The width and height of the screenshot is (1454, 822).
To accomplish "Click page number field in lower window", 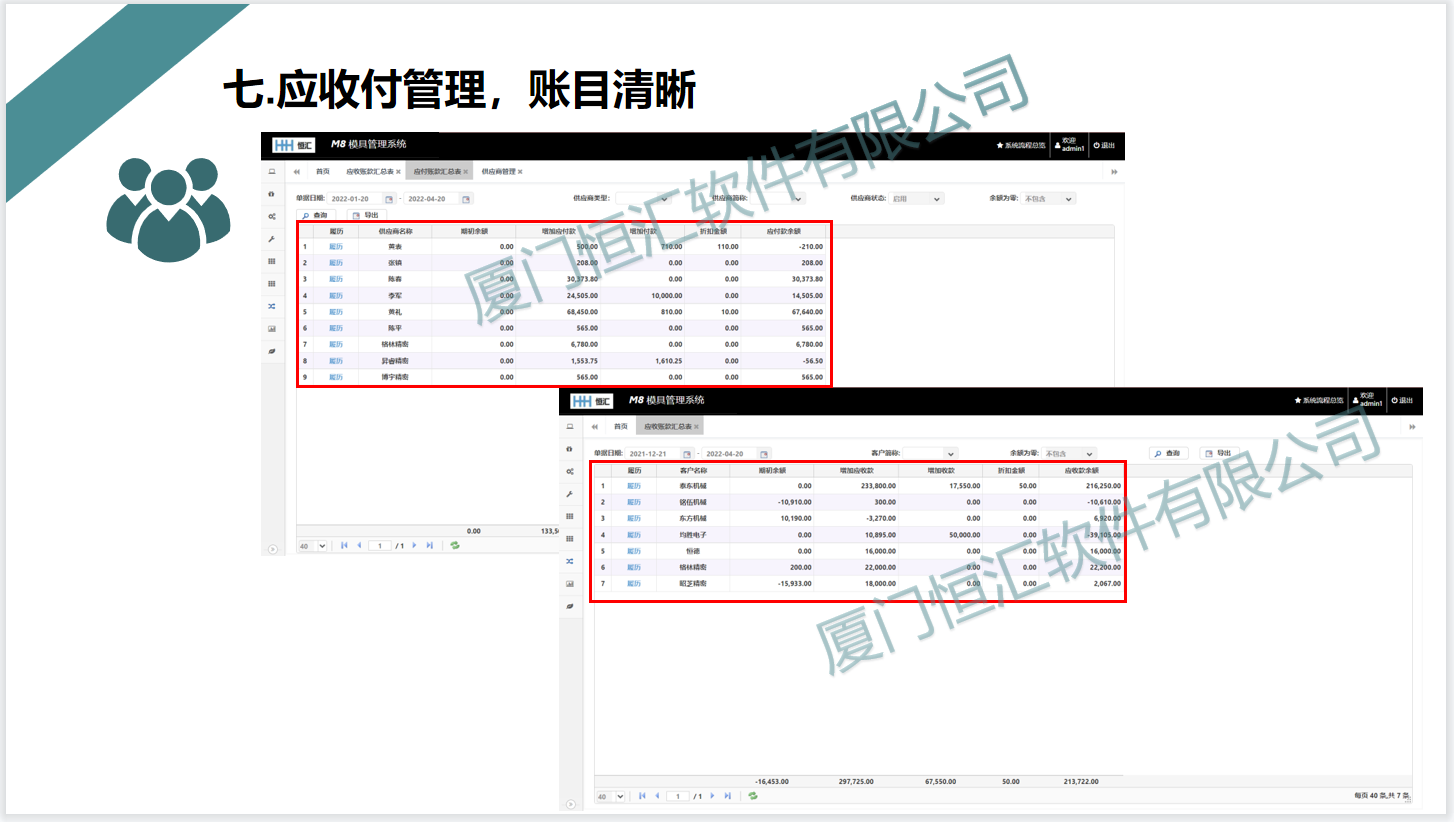I will [x=677, y=796].
